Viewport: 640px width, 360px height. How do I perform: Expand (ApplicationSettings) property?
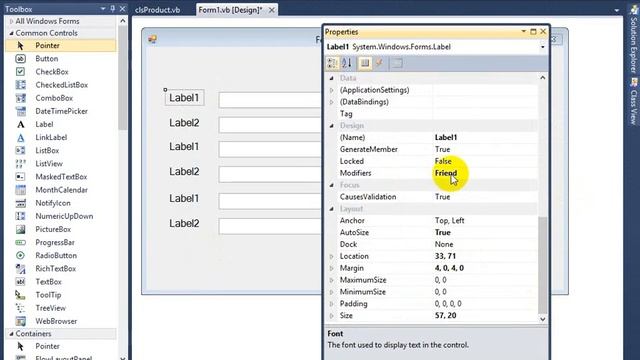331,90
